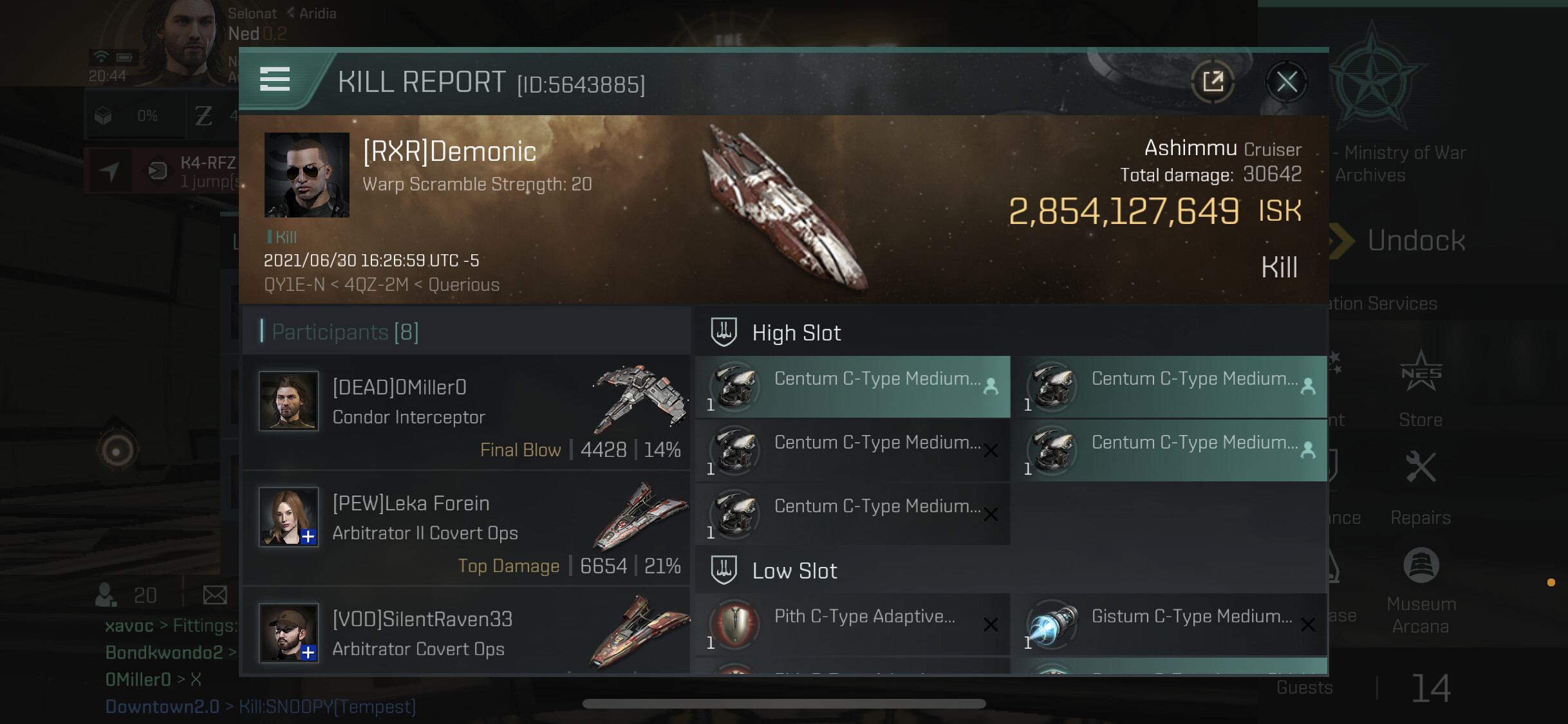
Task: Select the Gistum C-Type Medium module
Action: [1170, 624]
